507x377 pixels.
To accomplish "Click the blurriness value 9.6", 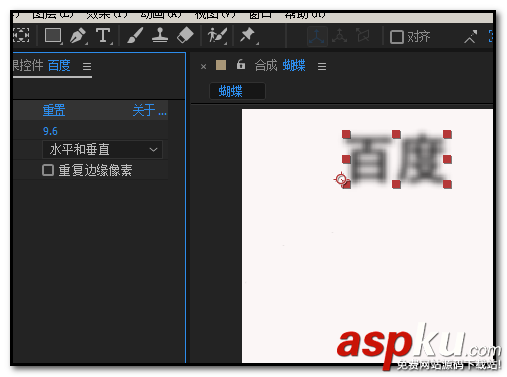I will pos(50,131).
